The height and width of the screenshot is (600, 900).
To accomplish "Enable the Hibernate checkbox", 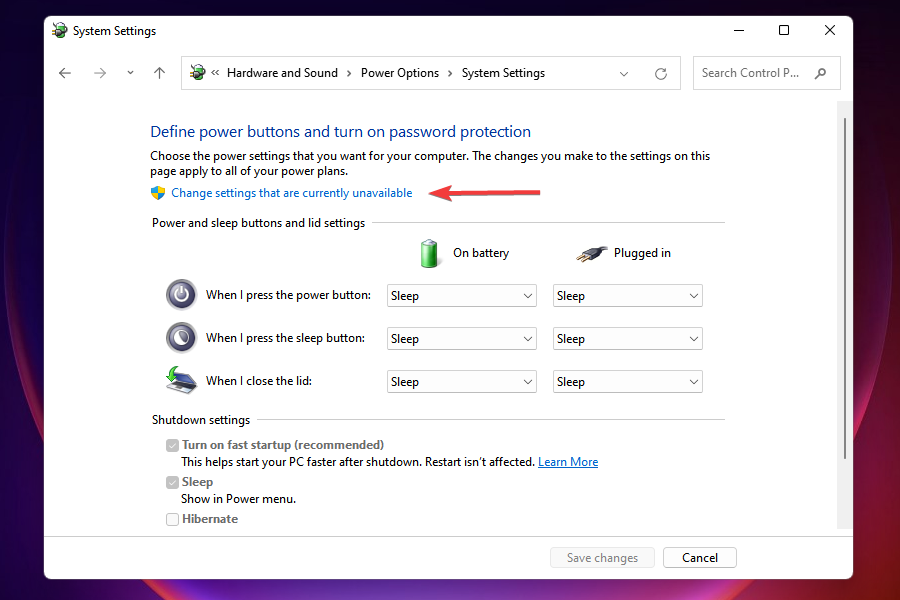I will point(172,519).
